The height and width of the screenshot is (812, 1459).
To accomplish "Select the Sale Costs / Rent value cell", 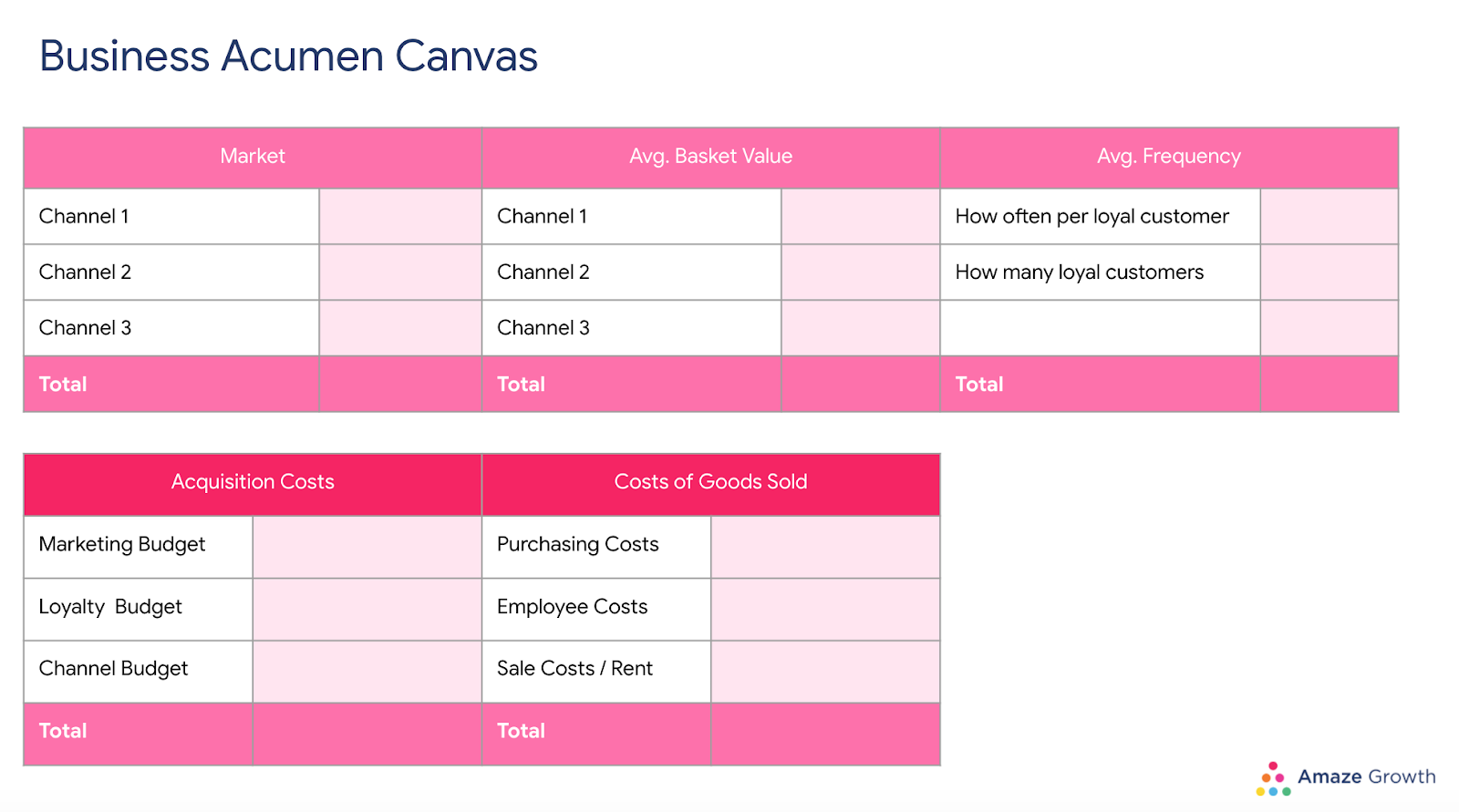I will coord(825,672).
